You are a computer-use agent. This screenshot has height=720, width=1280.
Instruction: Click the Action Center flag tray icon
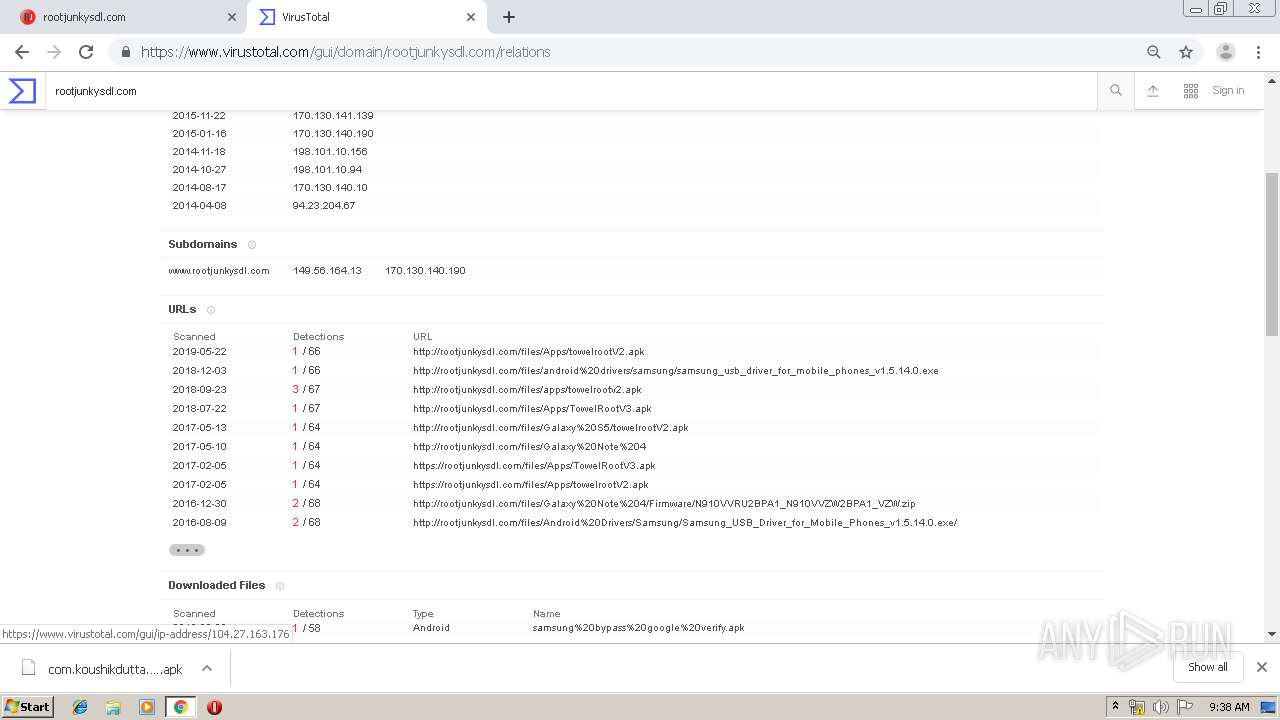tap(1185, 707)
